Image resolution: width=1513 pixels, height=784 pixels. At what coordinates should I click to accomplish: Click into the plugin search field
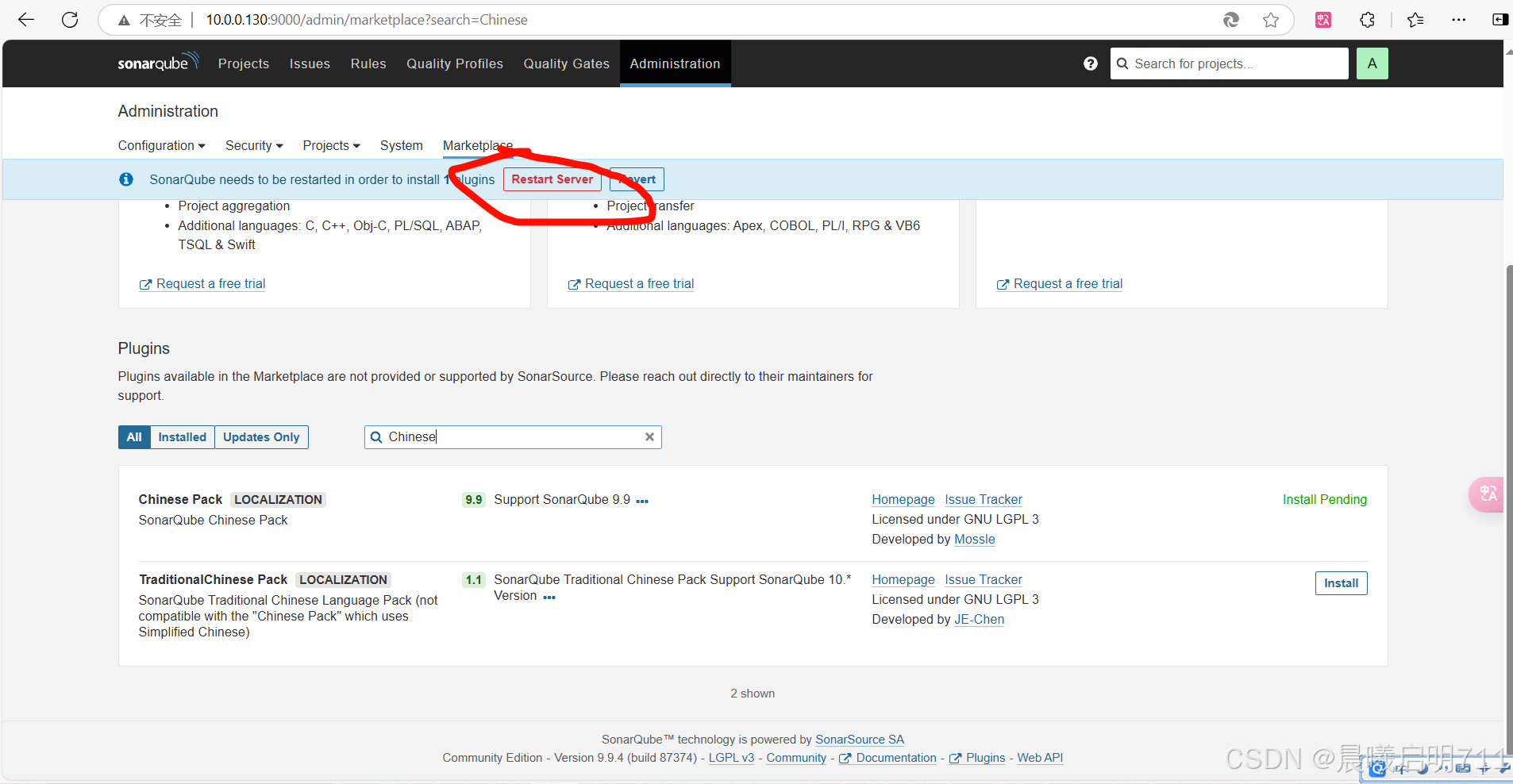pyautogui.click(x=513, y=437)
